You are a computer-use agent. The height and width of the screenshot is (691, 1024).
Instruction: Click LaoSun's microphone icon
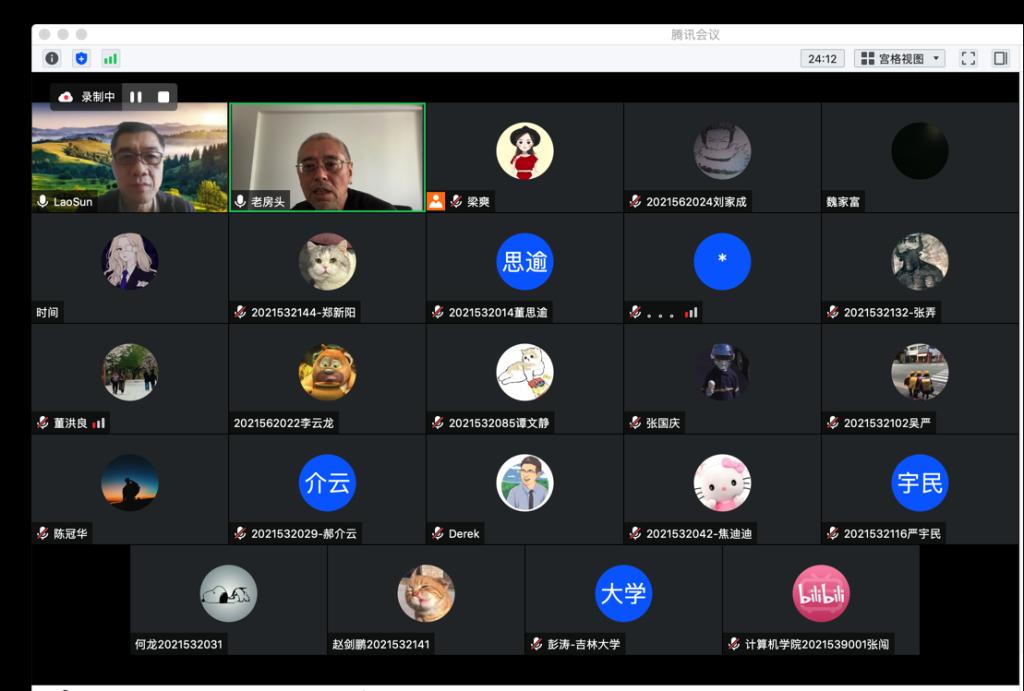pos(42,202)
